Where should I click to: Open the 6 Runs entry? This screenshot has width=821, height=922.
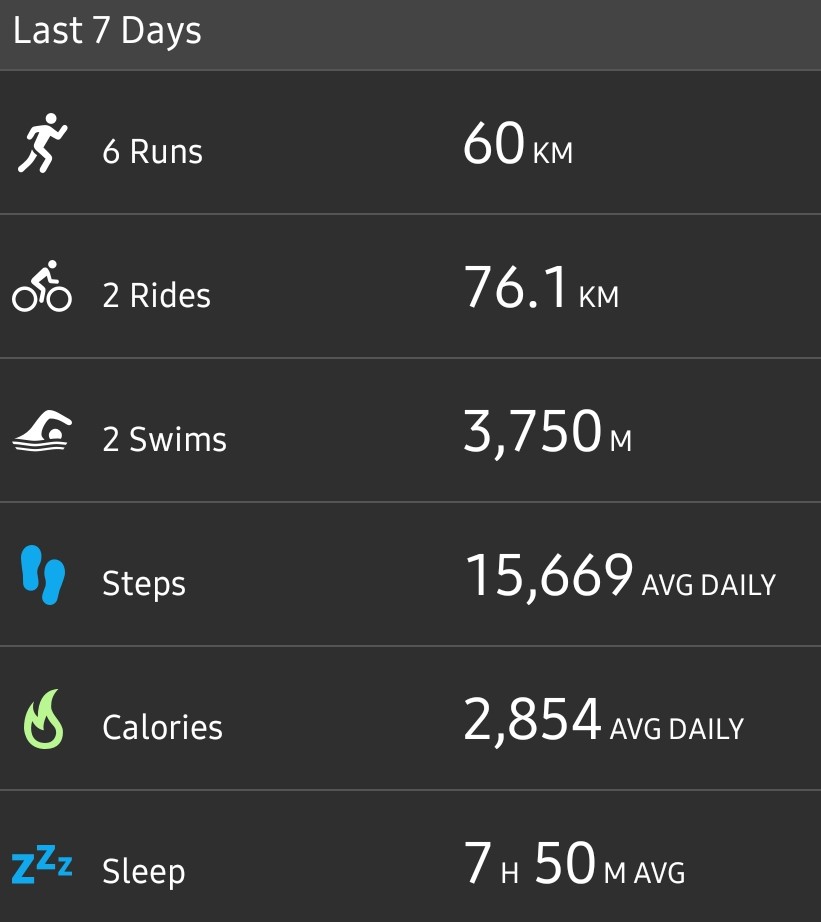tap(152, 152)
